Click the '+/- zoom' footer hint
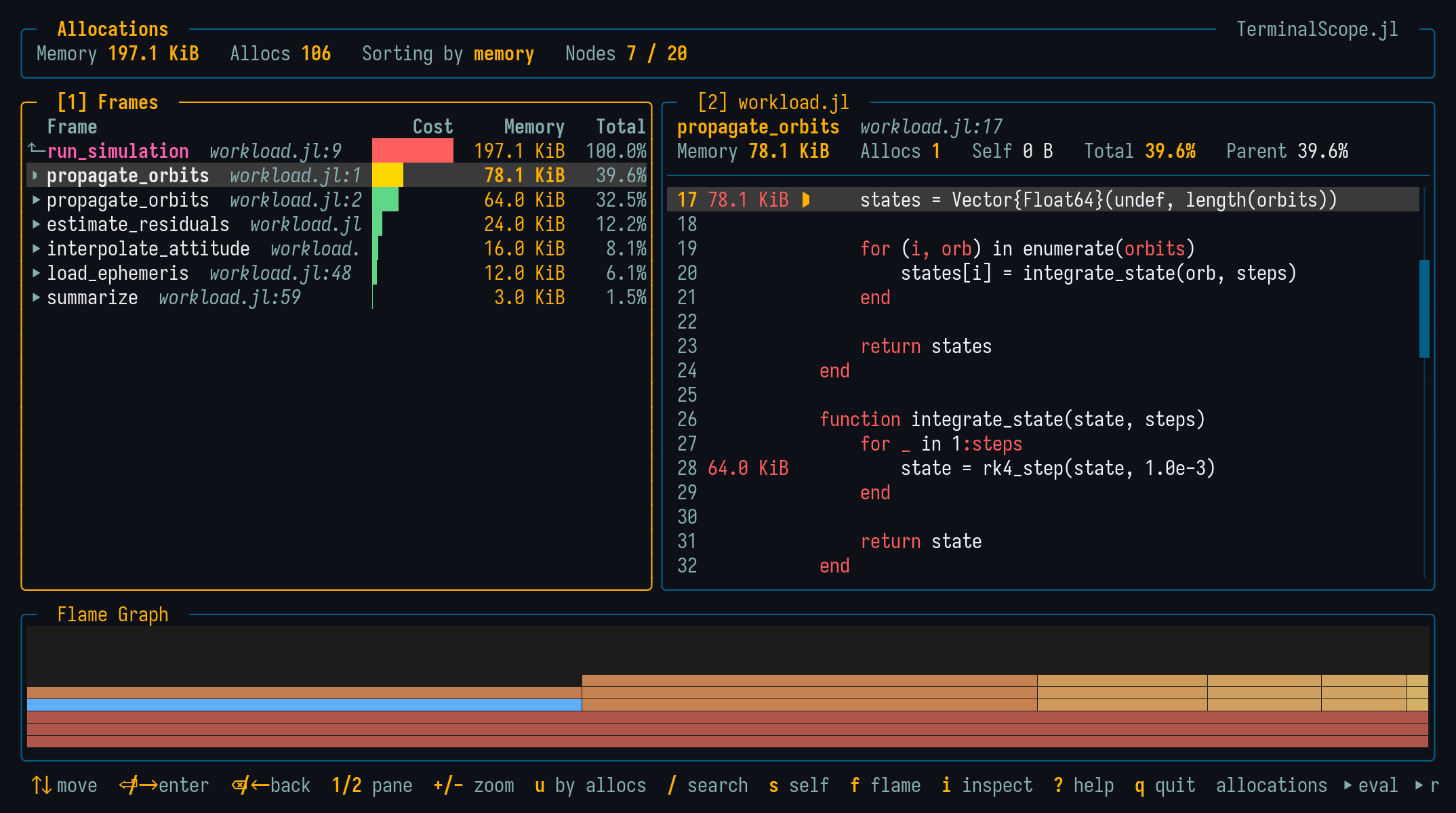This screenshot has width=1456, height=813. pos(474,785)
